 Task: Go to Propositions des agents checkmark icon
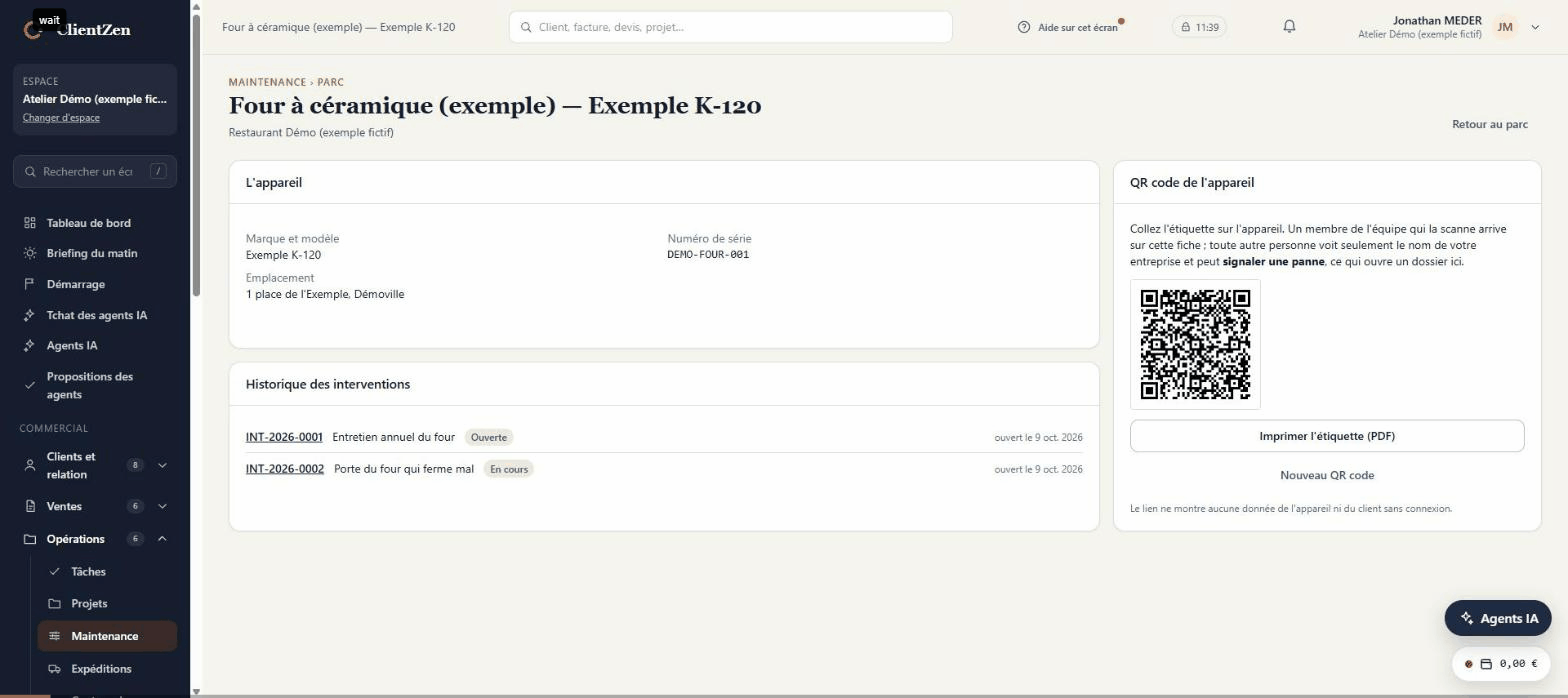pos(30,386)
